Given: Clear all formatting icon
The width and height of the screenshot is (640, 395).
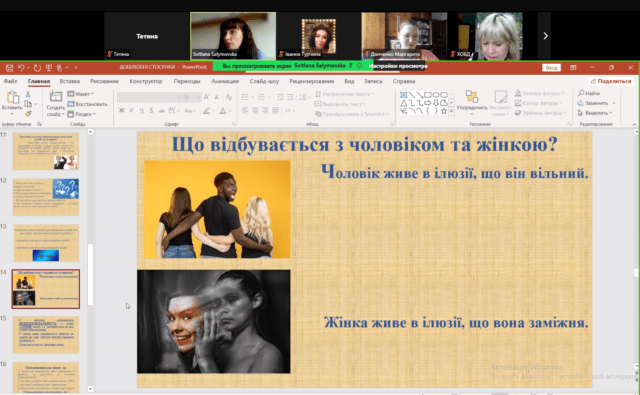Looking at the screenshot, I should pyautogui.click(x=229, y=97).
